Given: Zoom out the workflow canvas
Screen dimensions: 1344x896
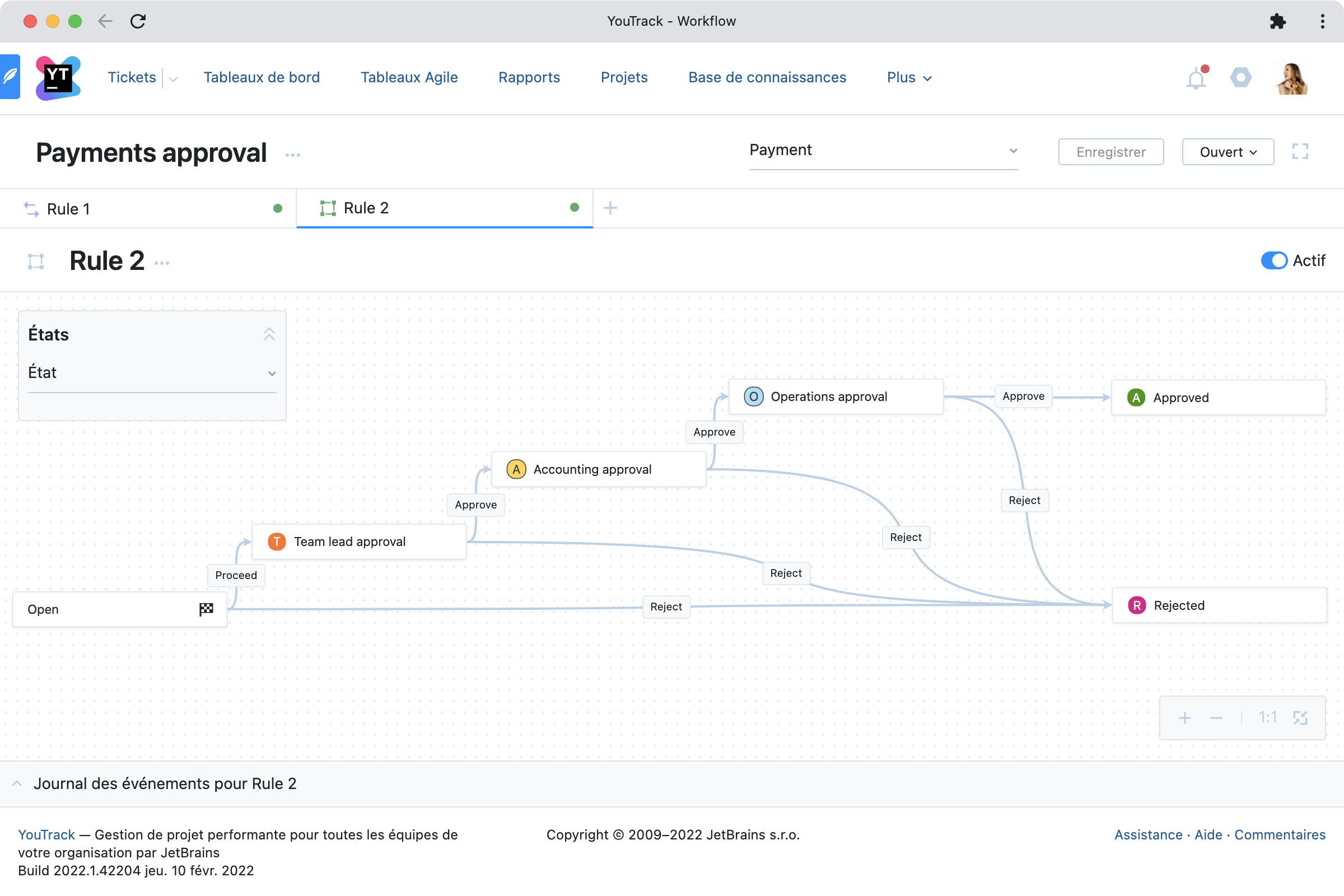Looking at the screenshot, I should tap(1216, 718).
